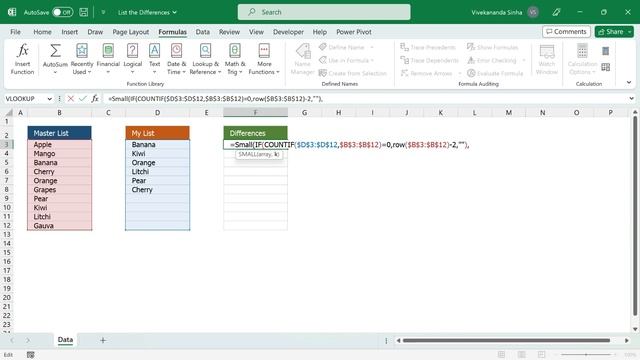This screenshot has width=640, height=360.
Task: Switch to the Data ribbon tab
Action: click(x=202, y=32)
